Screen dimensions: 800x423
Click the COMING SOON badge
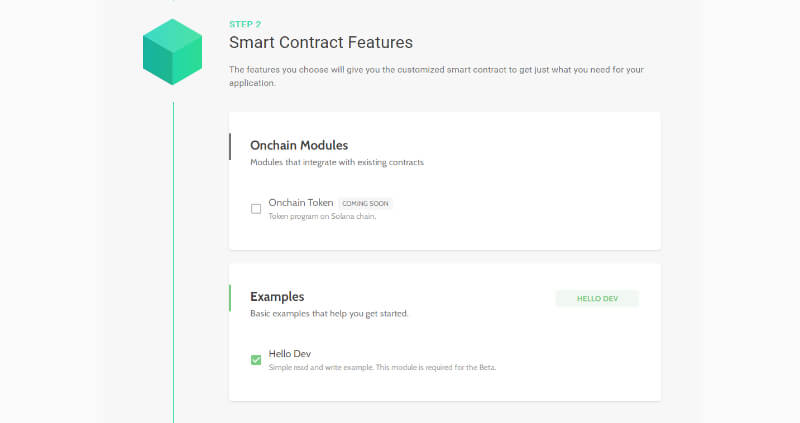(x=365, y=203)
